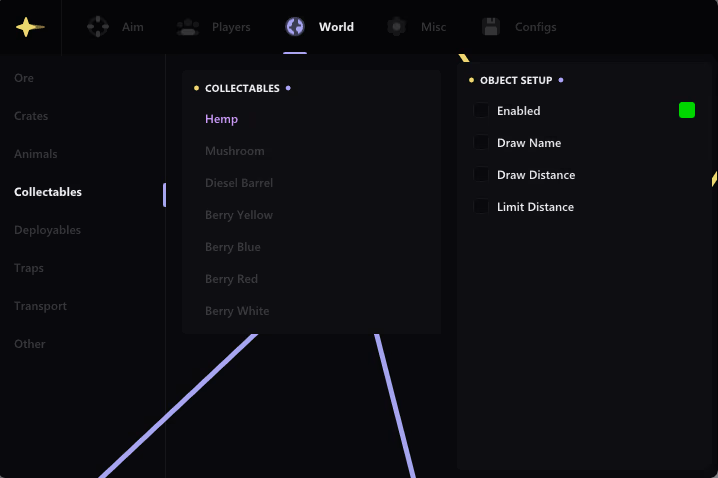Go to the Animals sidebar section
Viewport: 718px width, 478px height.
36,154
